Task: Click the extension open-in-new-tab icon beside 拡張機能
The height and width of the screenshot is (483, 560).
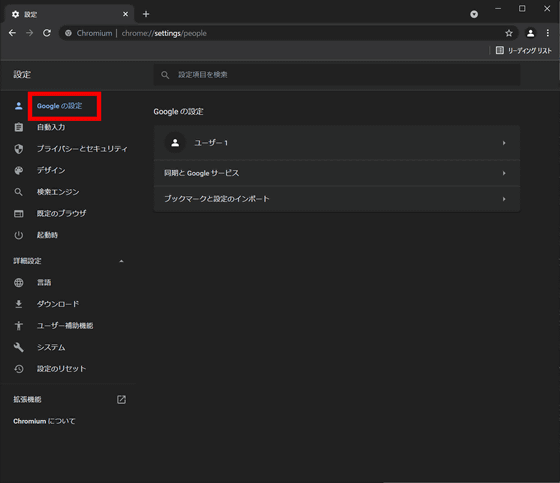Action: 121,399
